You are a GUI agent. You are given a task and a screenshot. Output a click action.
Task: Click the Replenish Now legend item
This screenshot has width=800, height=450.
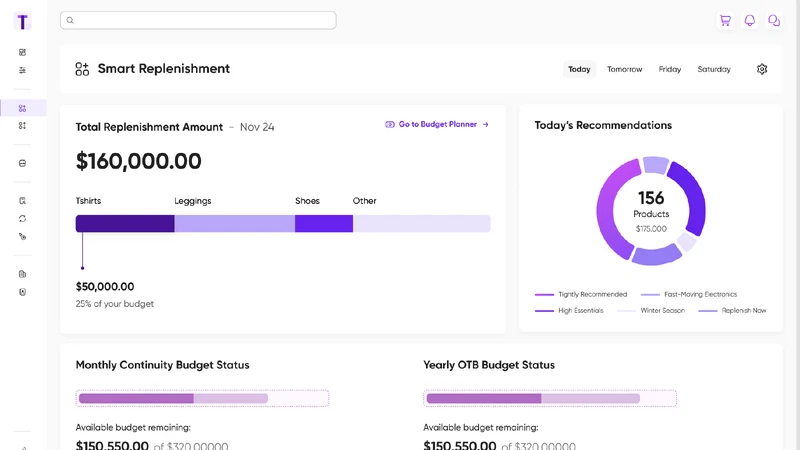(732, 310)
